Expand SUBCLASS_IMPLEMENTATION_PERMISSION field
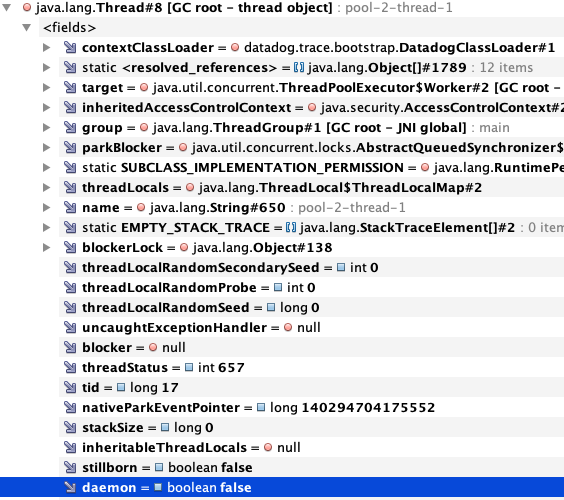 [x=46, y=168]
